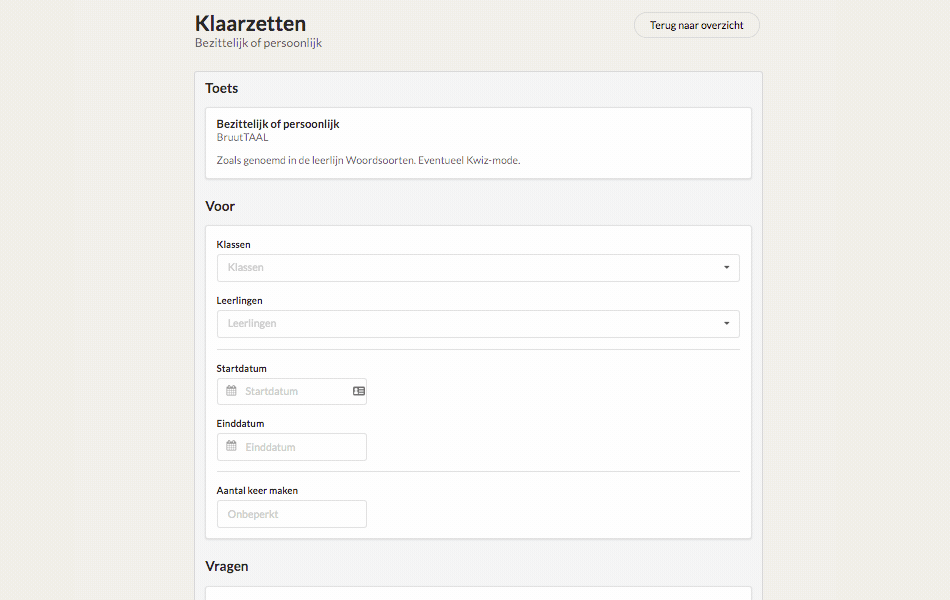Click the Vragen section heading

click(x=227, y=566)
